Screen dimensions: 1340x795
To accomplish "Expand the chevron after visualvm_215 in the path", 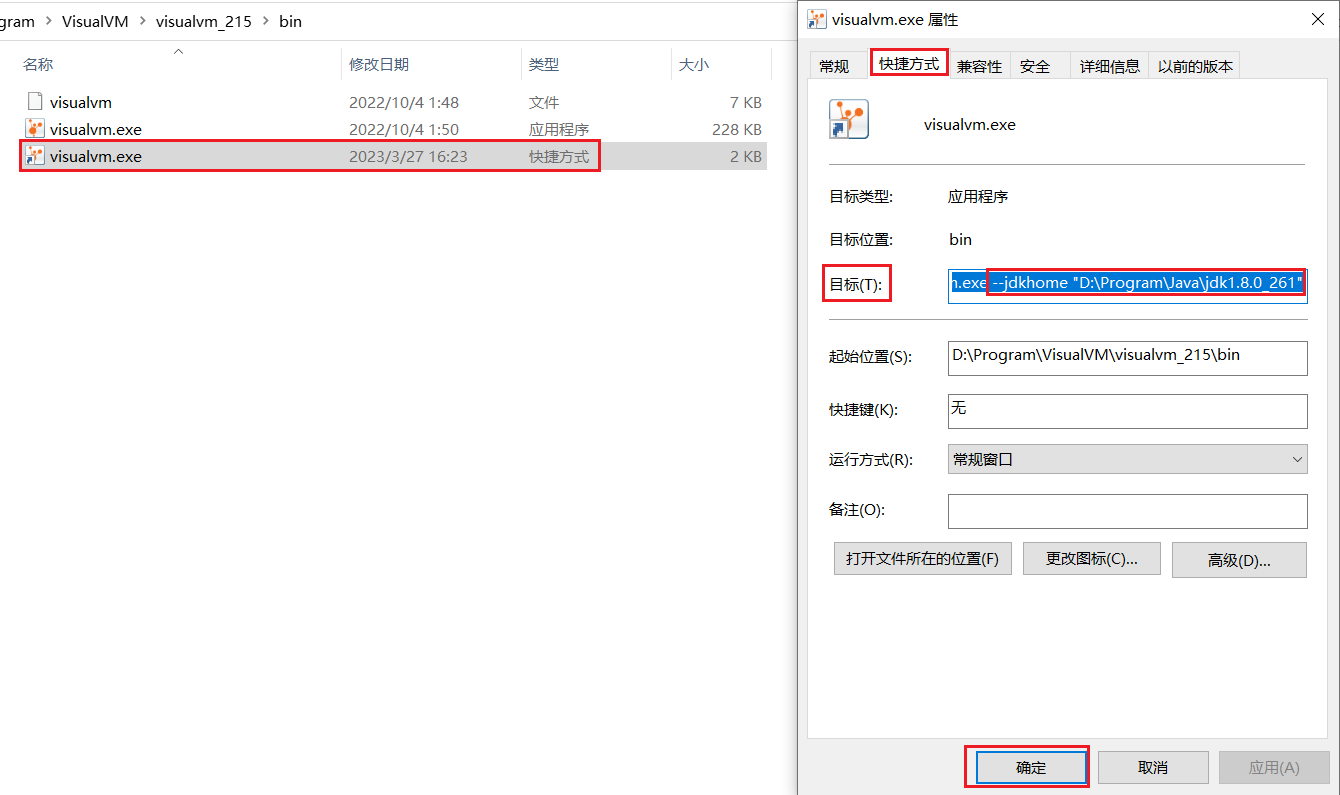I will (265, 21).
